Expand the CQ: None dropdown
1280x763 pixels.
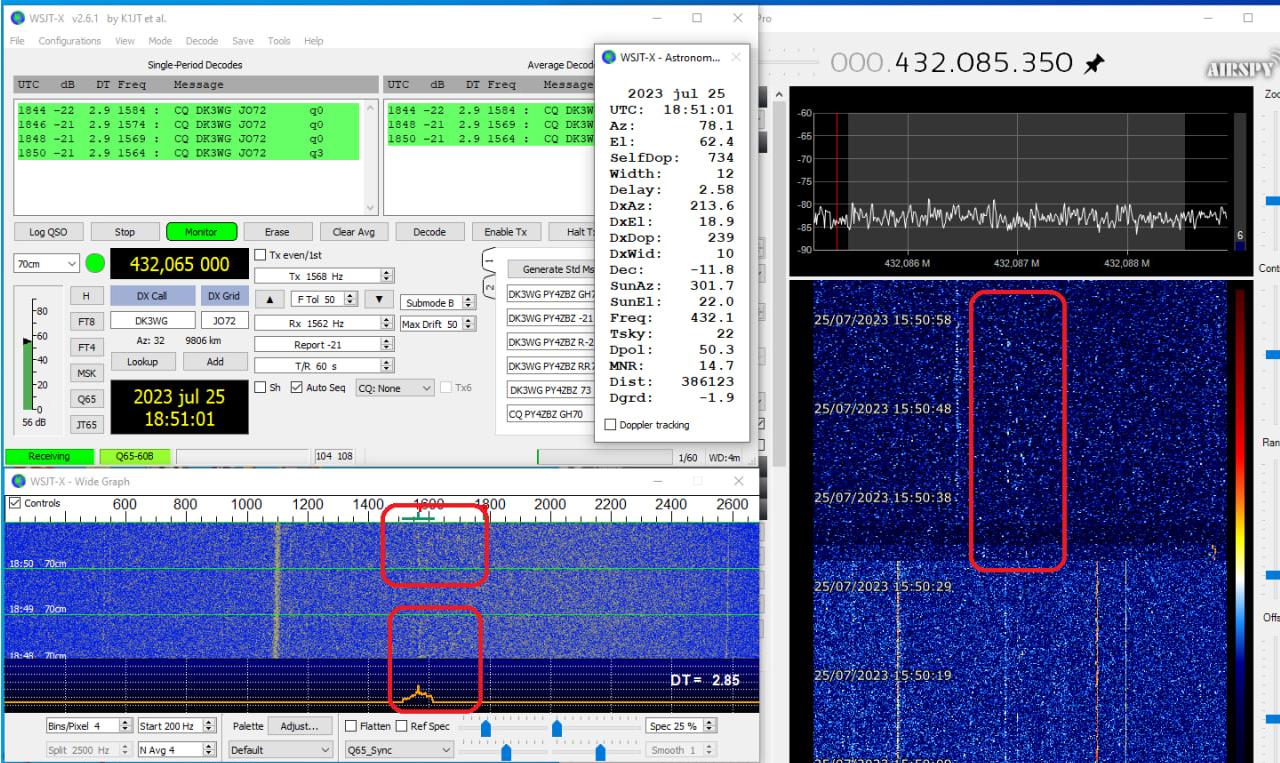tap(395, 388)
